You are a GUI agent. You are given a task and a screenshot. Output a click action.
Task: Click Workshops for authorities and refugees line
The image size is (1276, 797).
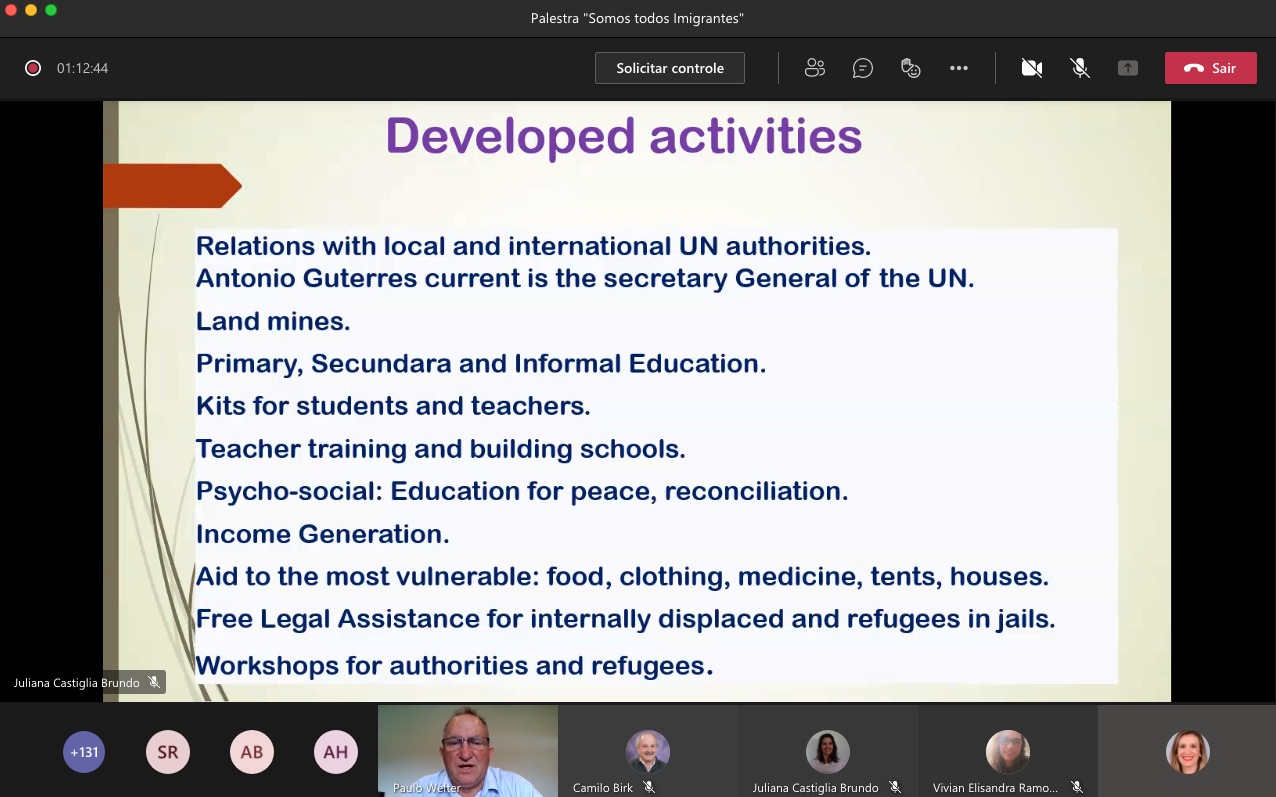[455, 665]
